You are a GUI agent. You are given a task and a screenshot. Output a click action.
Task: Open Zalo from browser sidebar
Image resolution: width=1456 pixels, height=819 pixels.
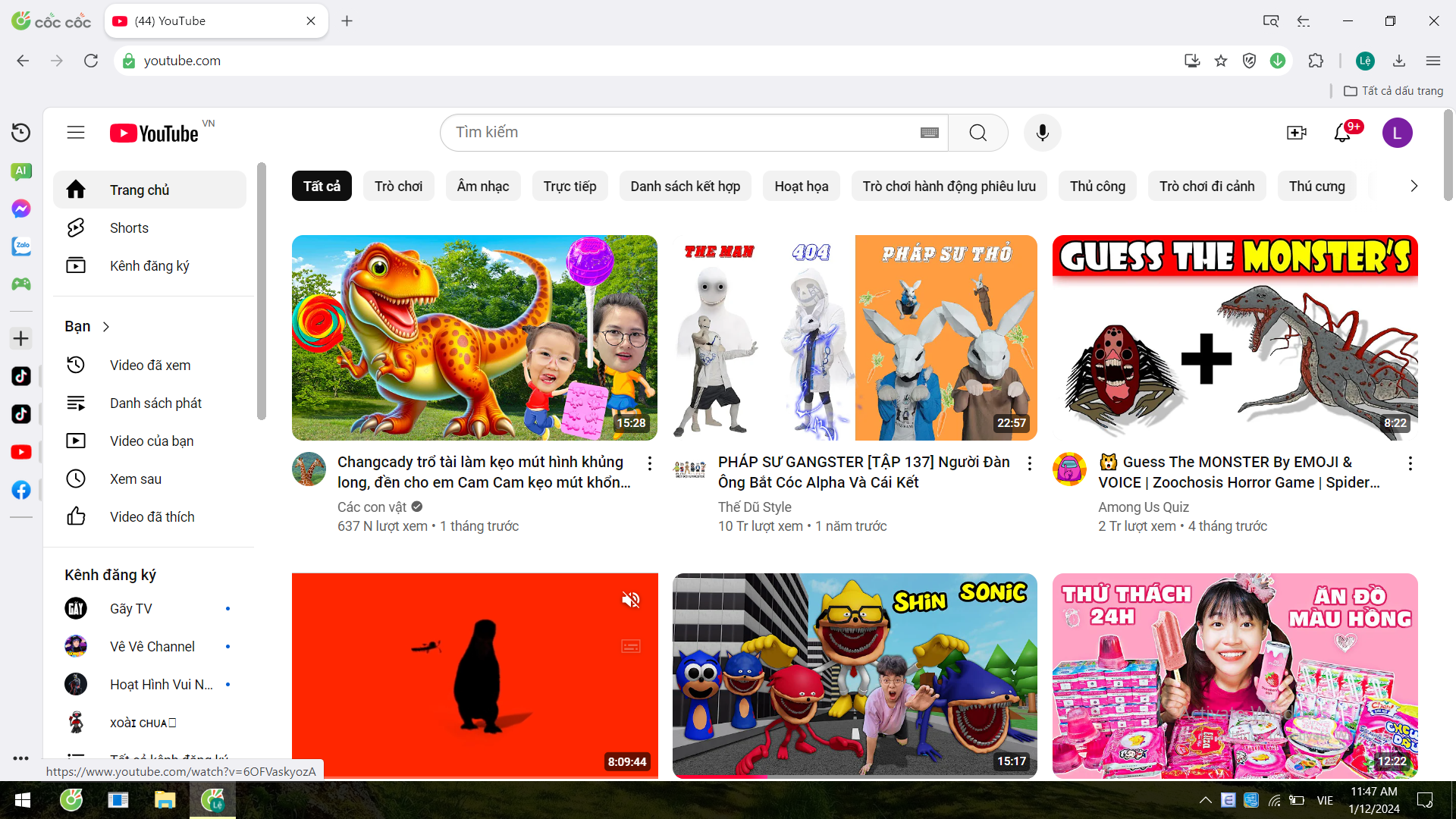click(x=20, y=246)
